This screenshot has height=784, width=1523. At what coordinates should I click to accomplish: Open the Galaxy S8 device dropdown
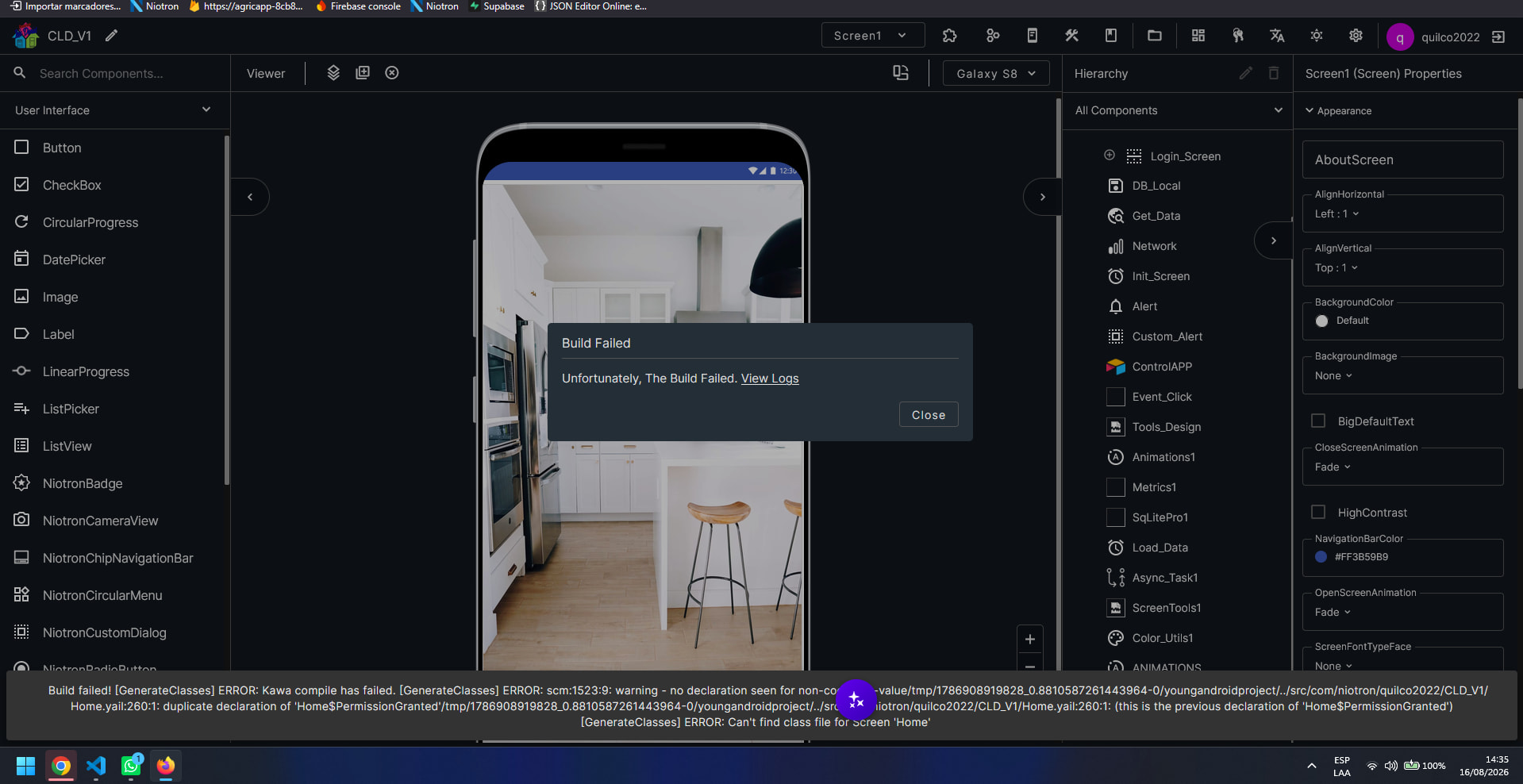(x=996, y=73)
